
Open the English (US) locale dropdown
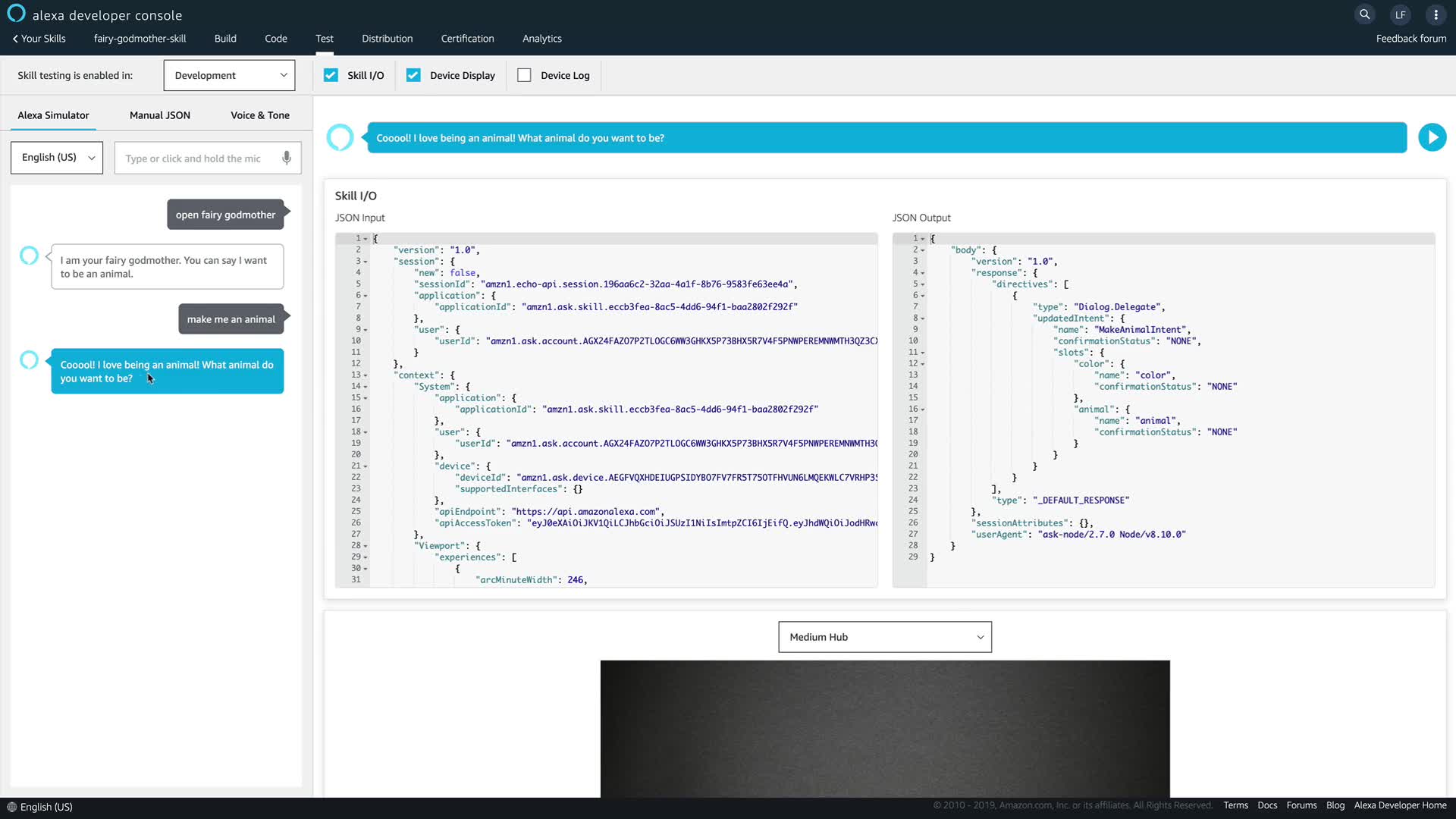pyautogui.click(x=57, y=158)
